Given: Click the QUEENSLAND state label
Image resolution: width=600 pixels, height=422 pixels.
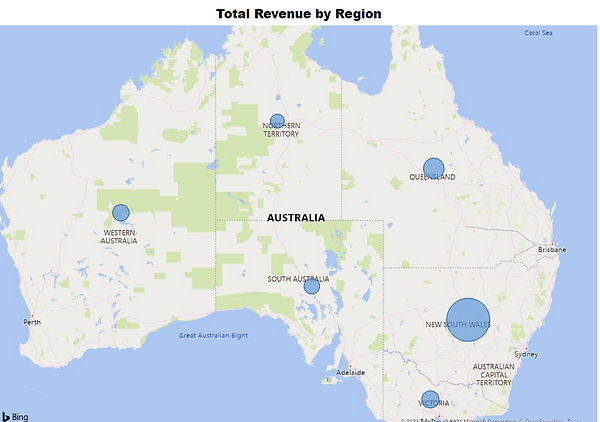Looking at the screenshot, I should tap(432, 177).
